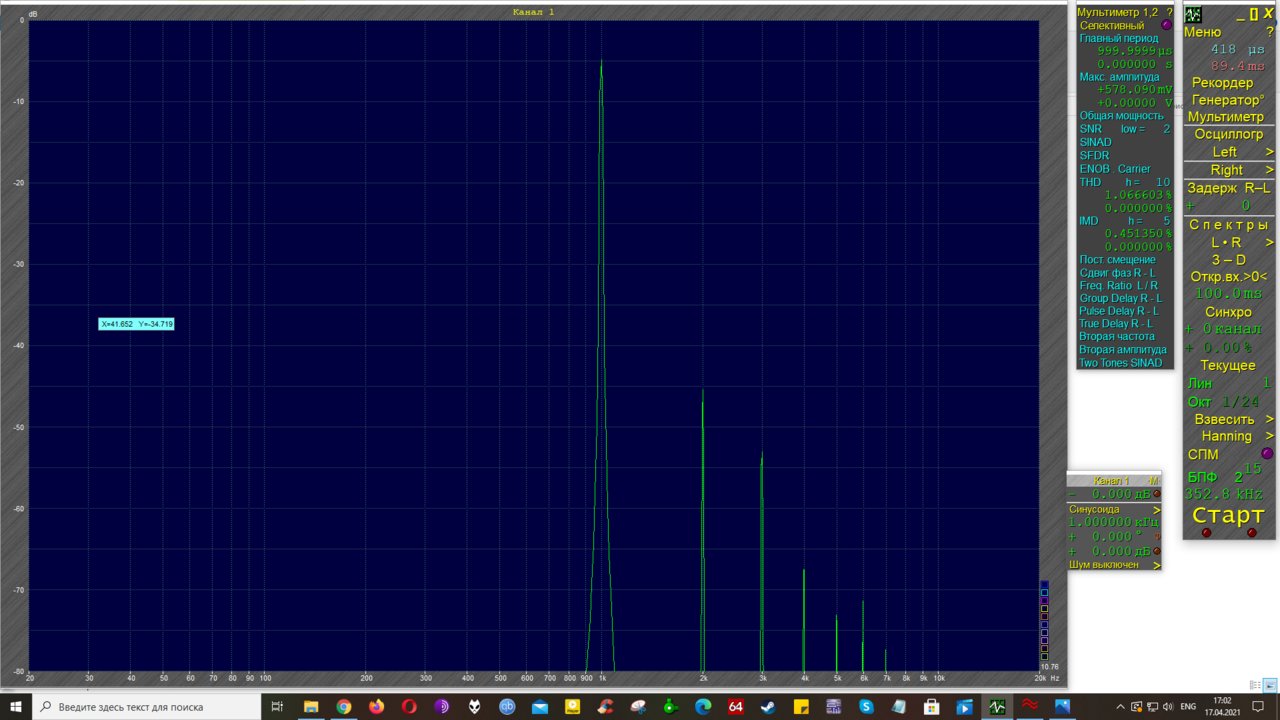Open Google Chrome from the taskbar
1280x720 pixels.
(x=343, y=707)
